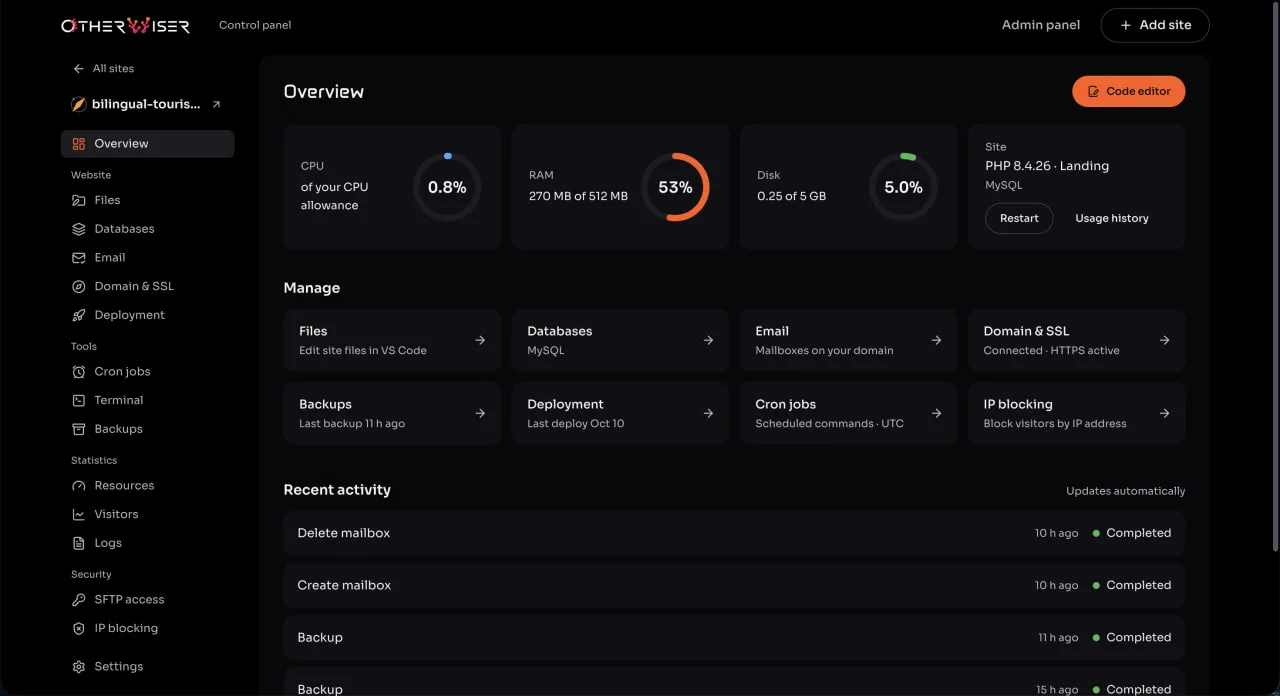Click the 'PHP 8.4.26 · Landing' text
Screen dimensions: 1280x696
(1047, 166)
